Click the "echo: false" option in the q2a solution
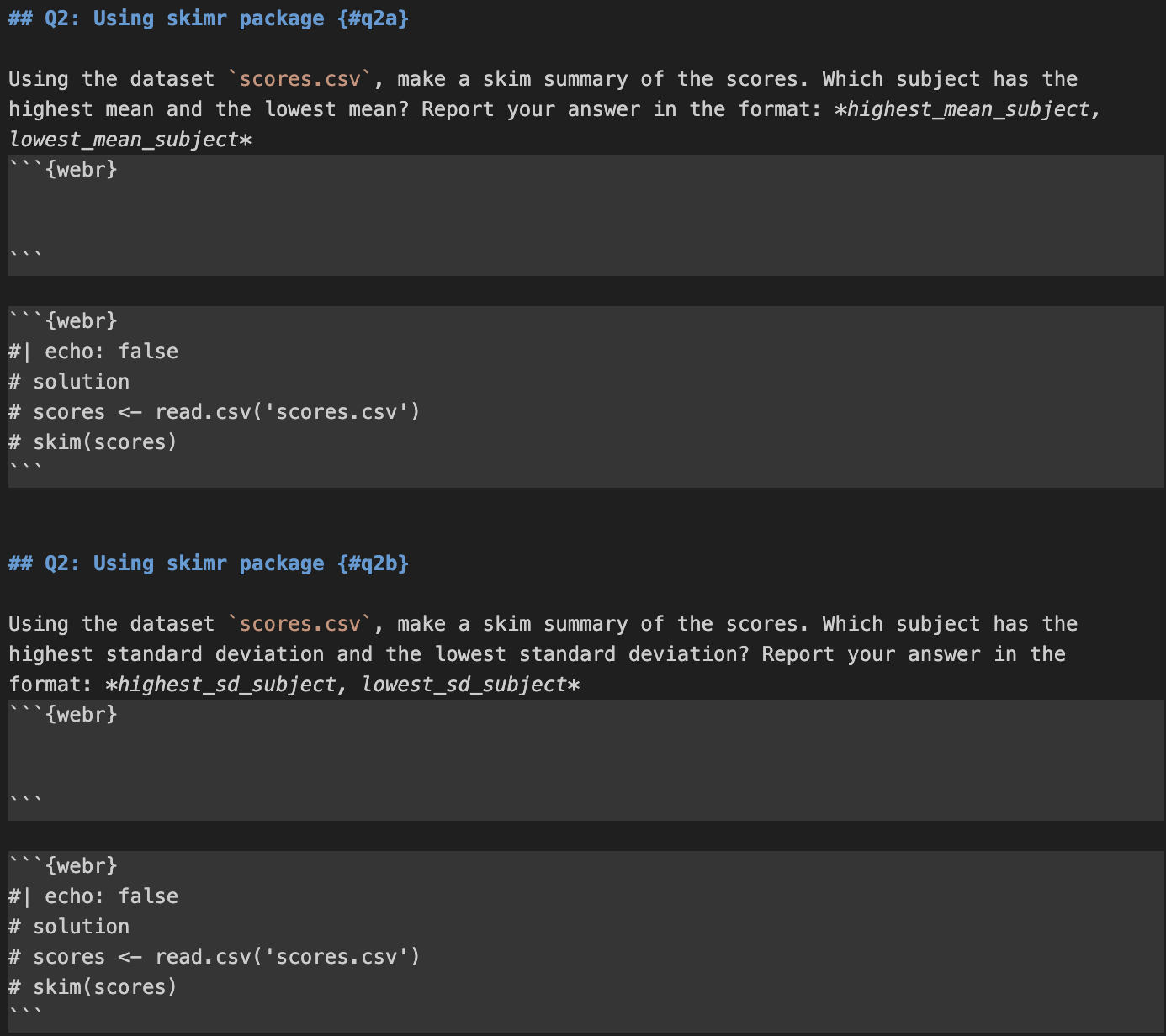1166x1036 pixels. (x=111, y=351)
